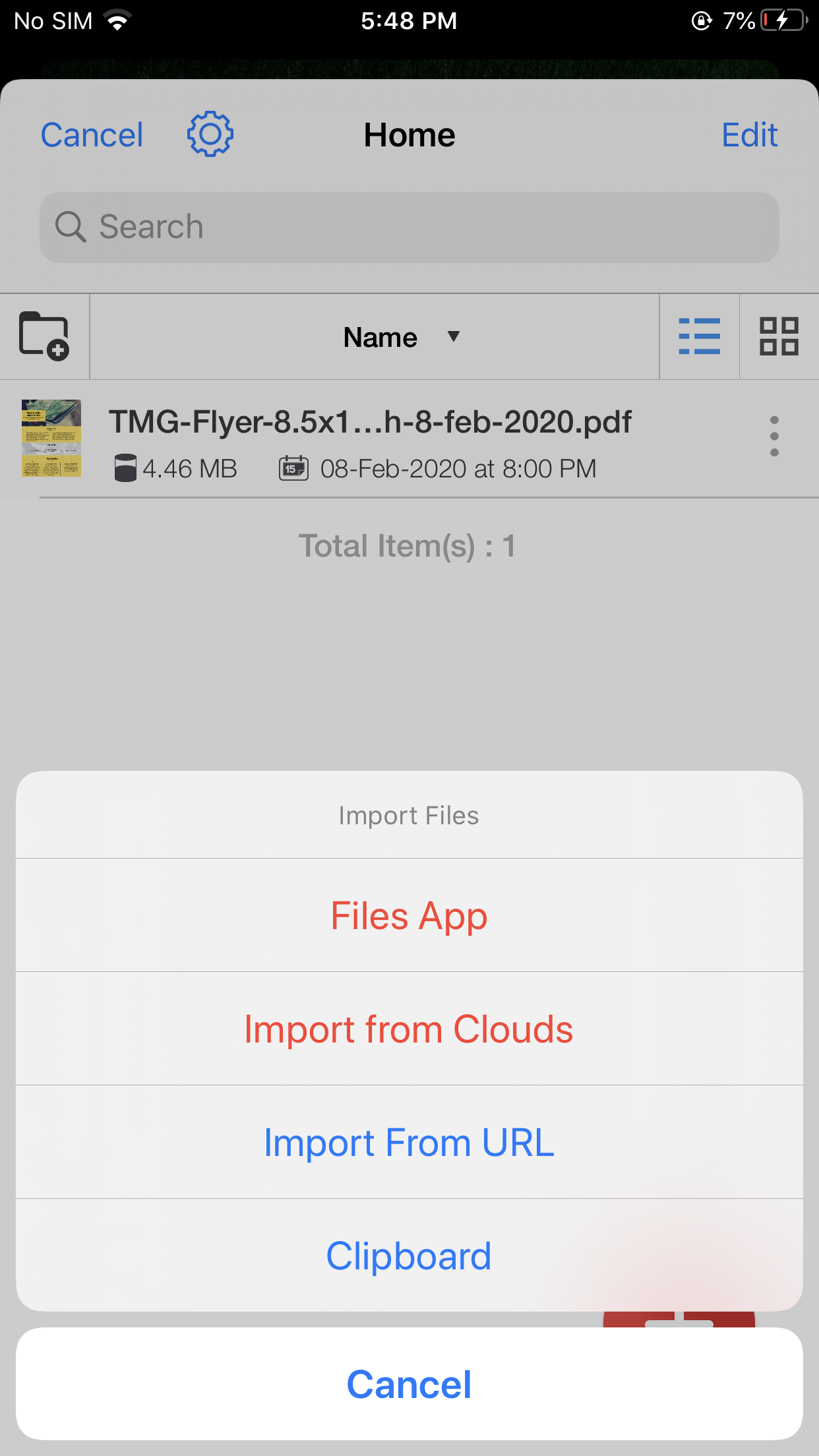The width and height of the screenshot is (819, 1456).
Task: Import from Clipboard
Action: coord(409,1256)
